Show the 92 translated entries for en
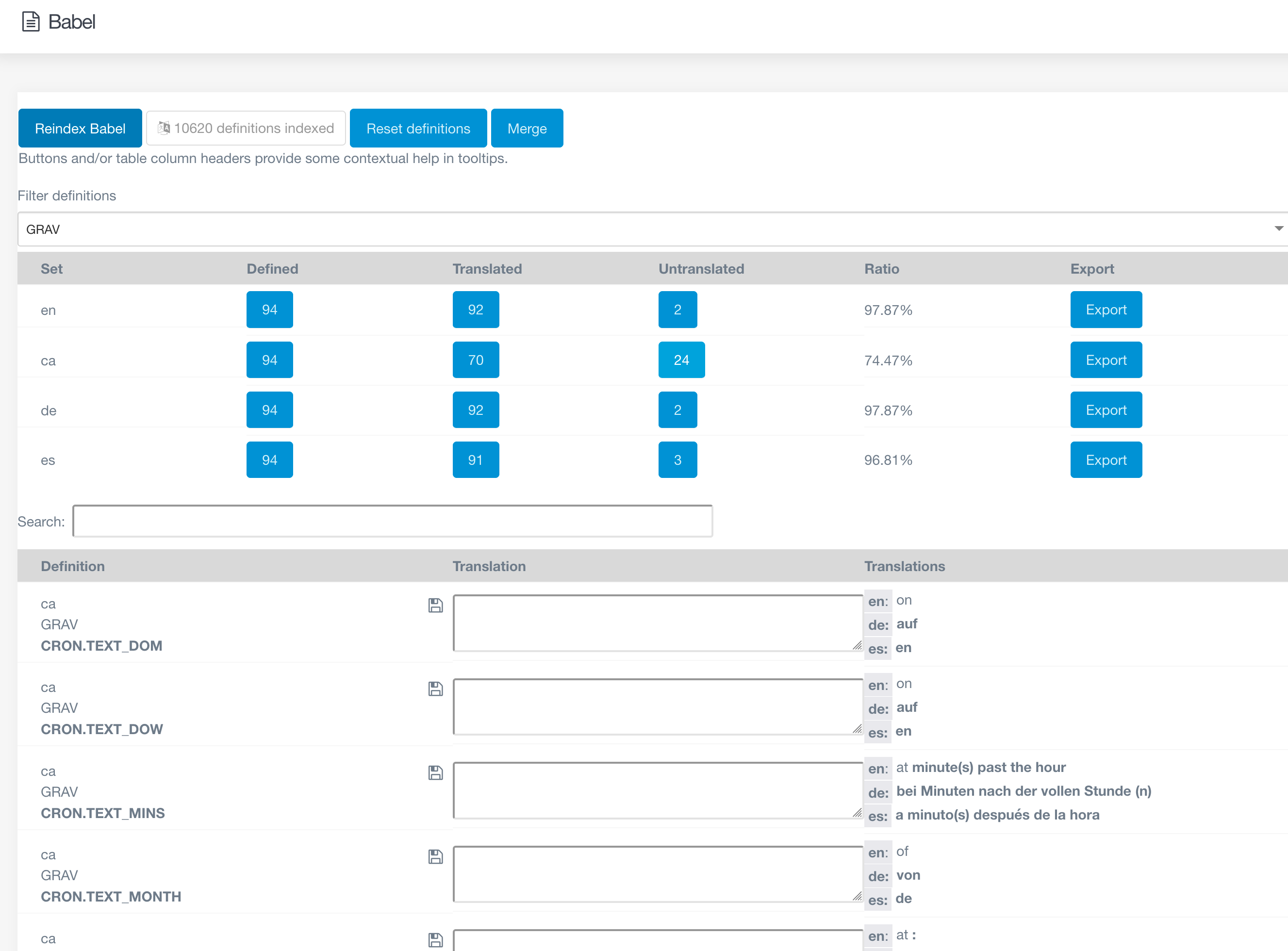The width and height of the screenshot is (1288, 951). [476, 310]
